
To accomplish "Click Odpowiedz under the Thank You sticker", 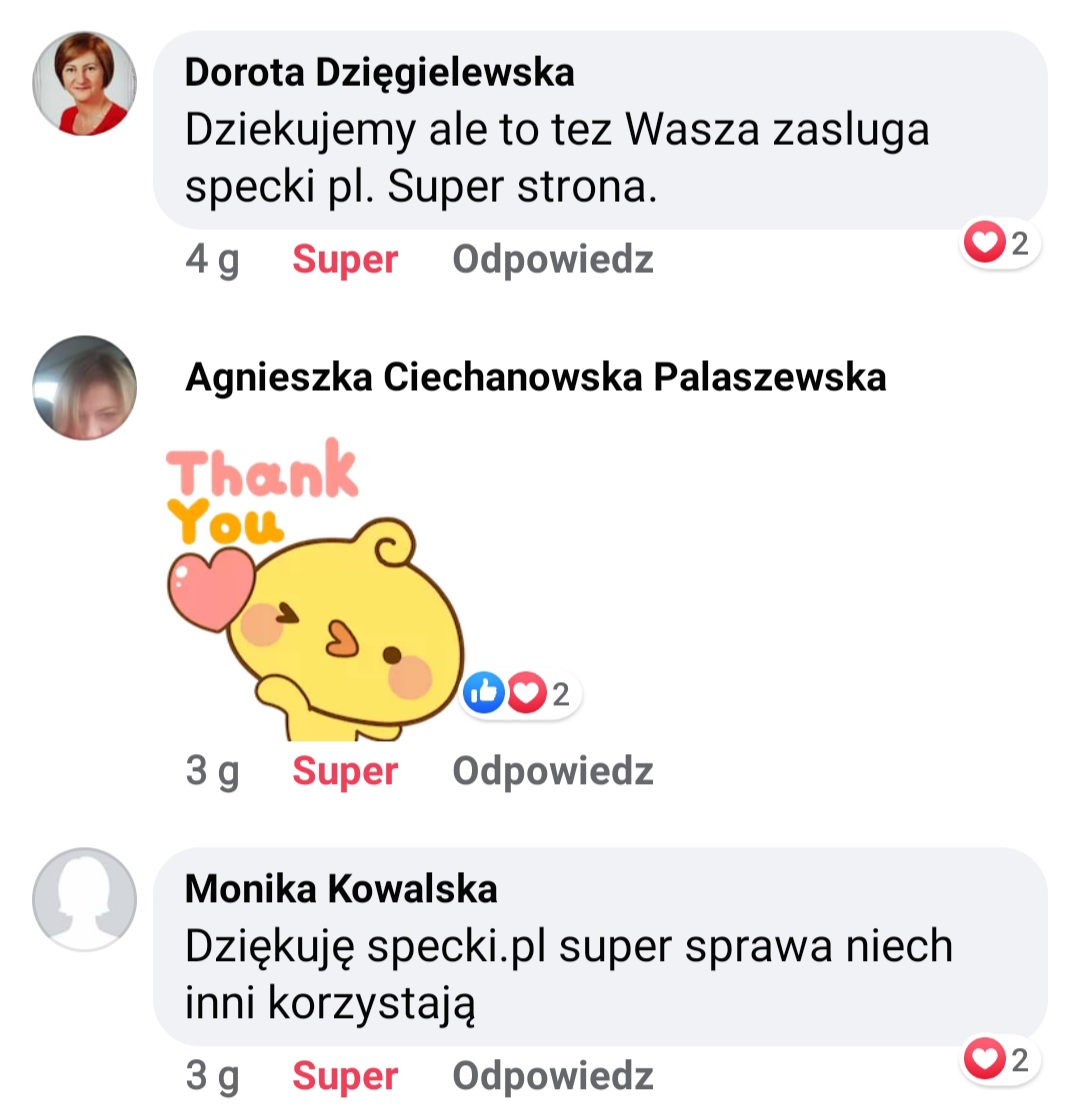I will tap(553, 771).
